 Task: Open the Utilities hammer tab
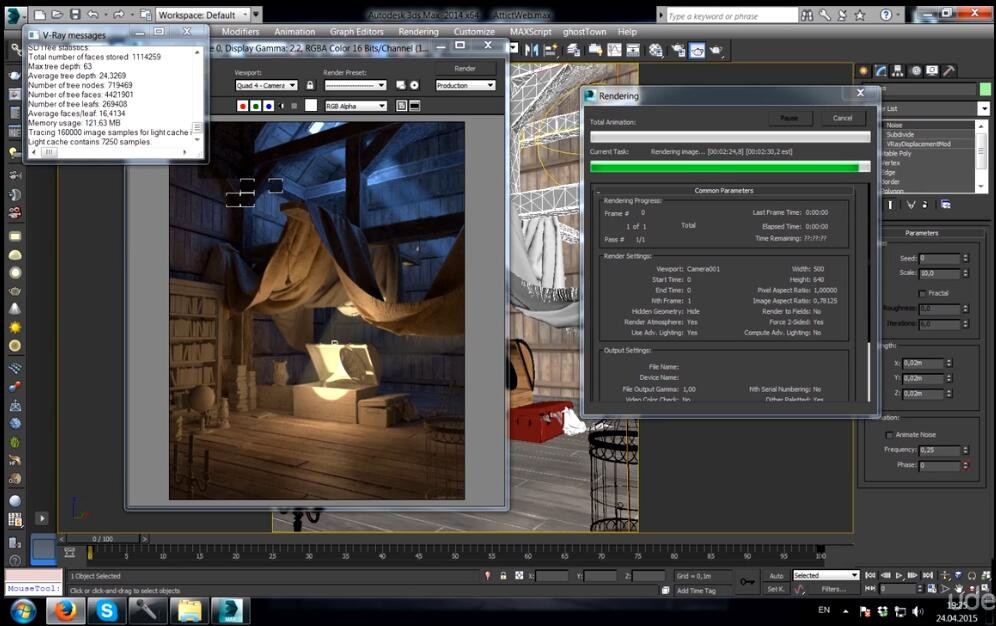(948, 71)
